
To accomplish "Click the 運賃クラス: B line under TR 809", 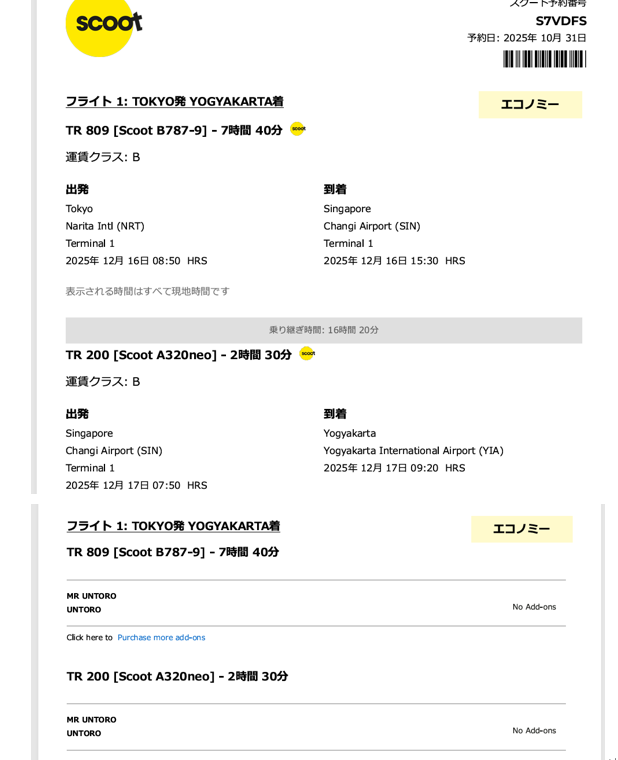I will (103, 157).
